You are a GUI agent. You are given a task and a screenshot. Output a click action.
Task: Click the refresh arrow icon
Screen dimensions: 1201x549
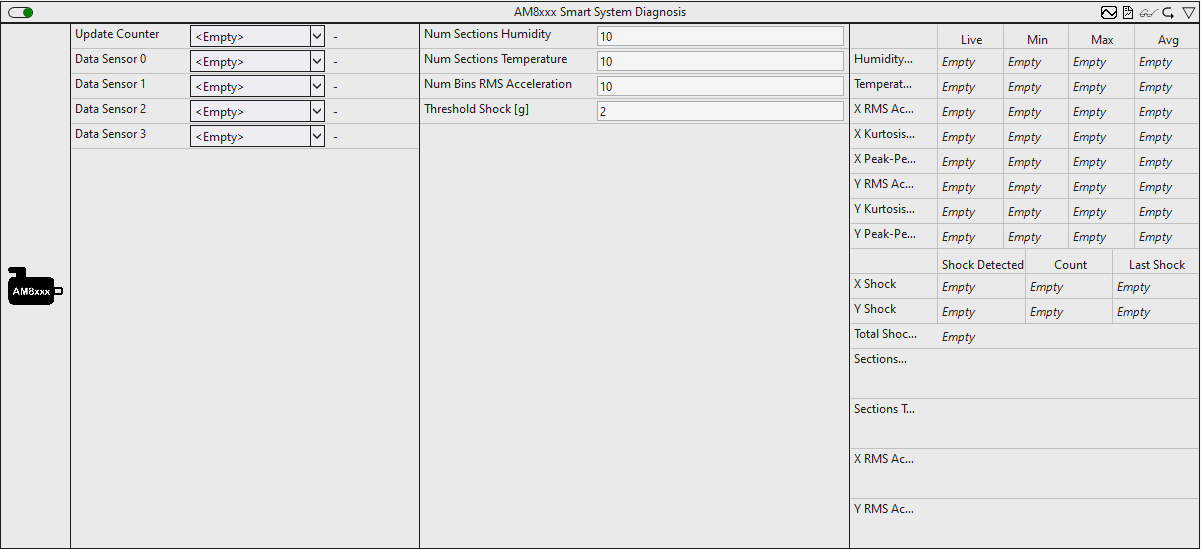coord(1167,12)
